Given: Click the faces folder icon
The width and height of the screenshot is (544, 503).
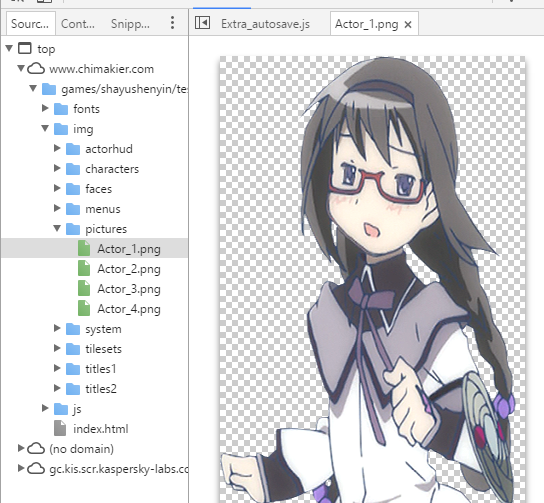Looking at the screenshot, I should tap(73, 189).
